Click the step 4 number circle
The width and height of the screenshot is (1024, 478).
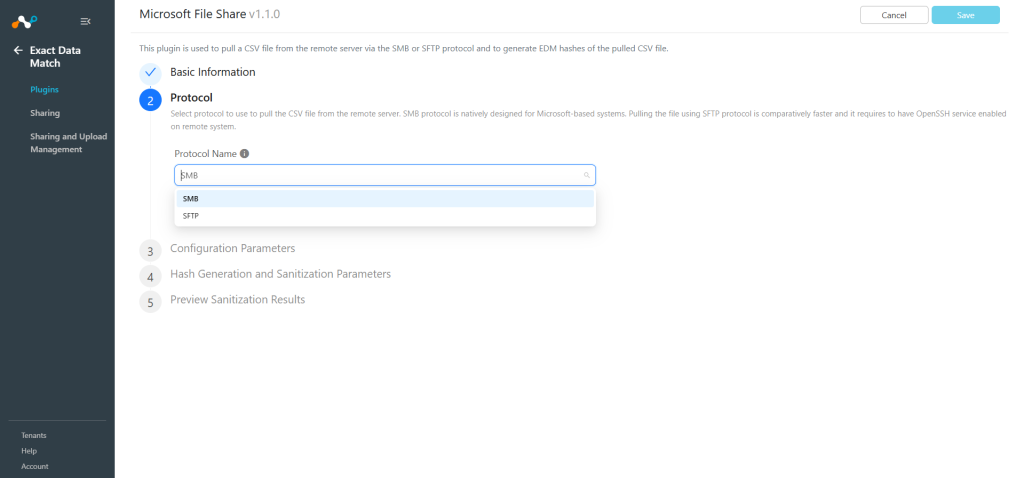(150, 277)
